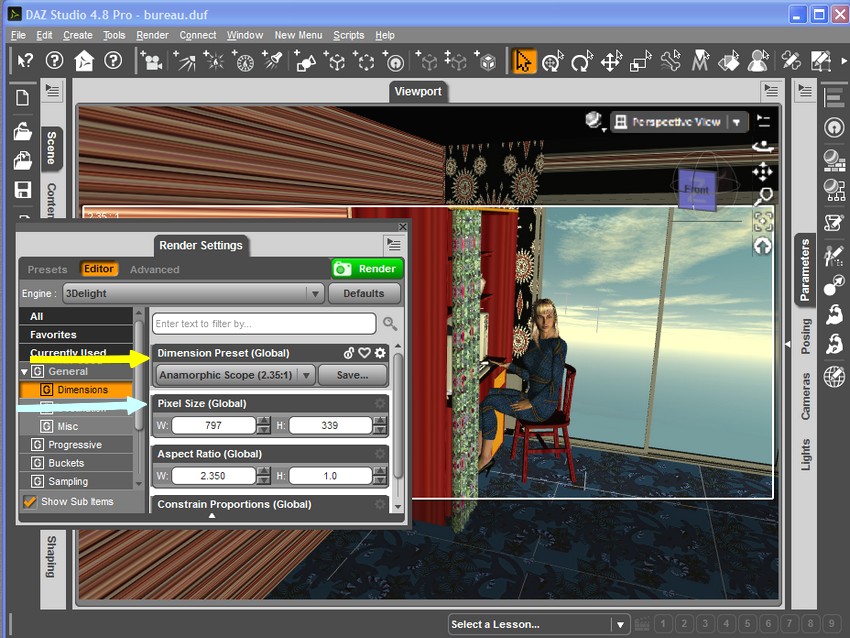Create a new camera from toolbar
This screenshot has width=850, height=638.
click(152, 61)
